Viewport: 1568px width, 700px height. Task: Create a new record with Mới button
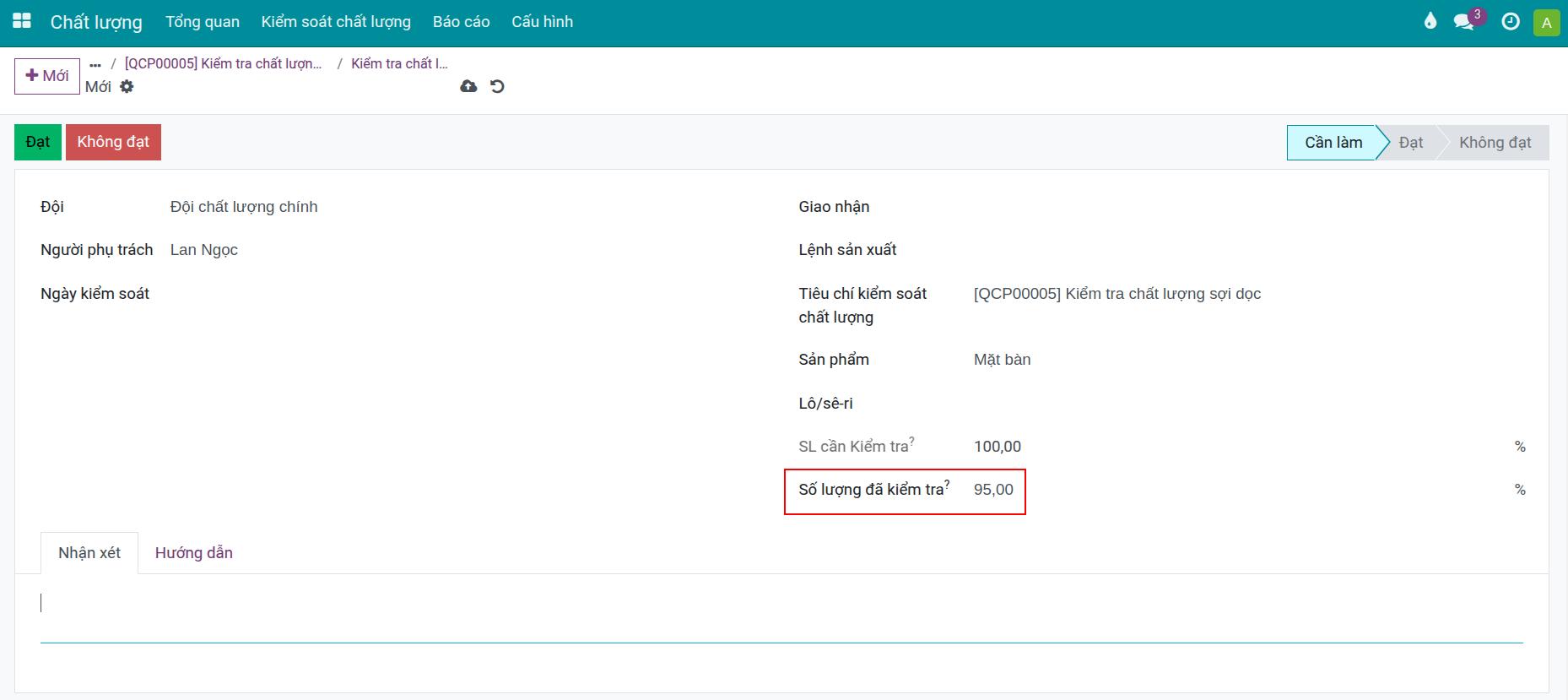click(x=47, y=76)
